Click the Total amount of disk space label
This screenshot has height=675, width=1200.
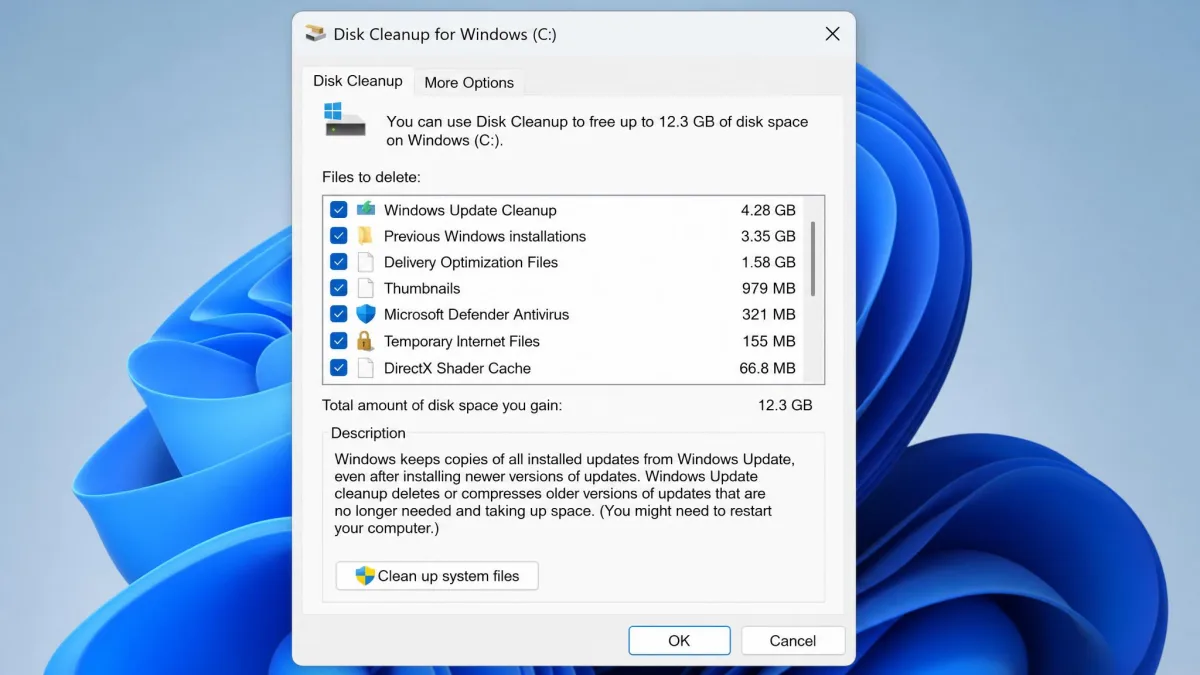[x=442, y=405]
